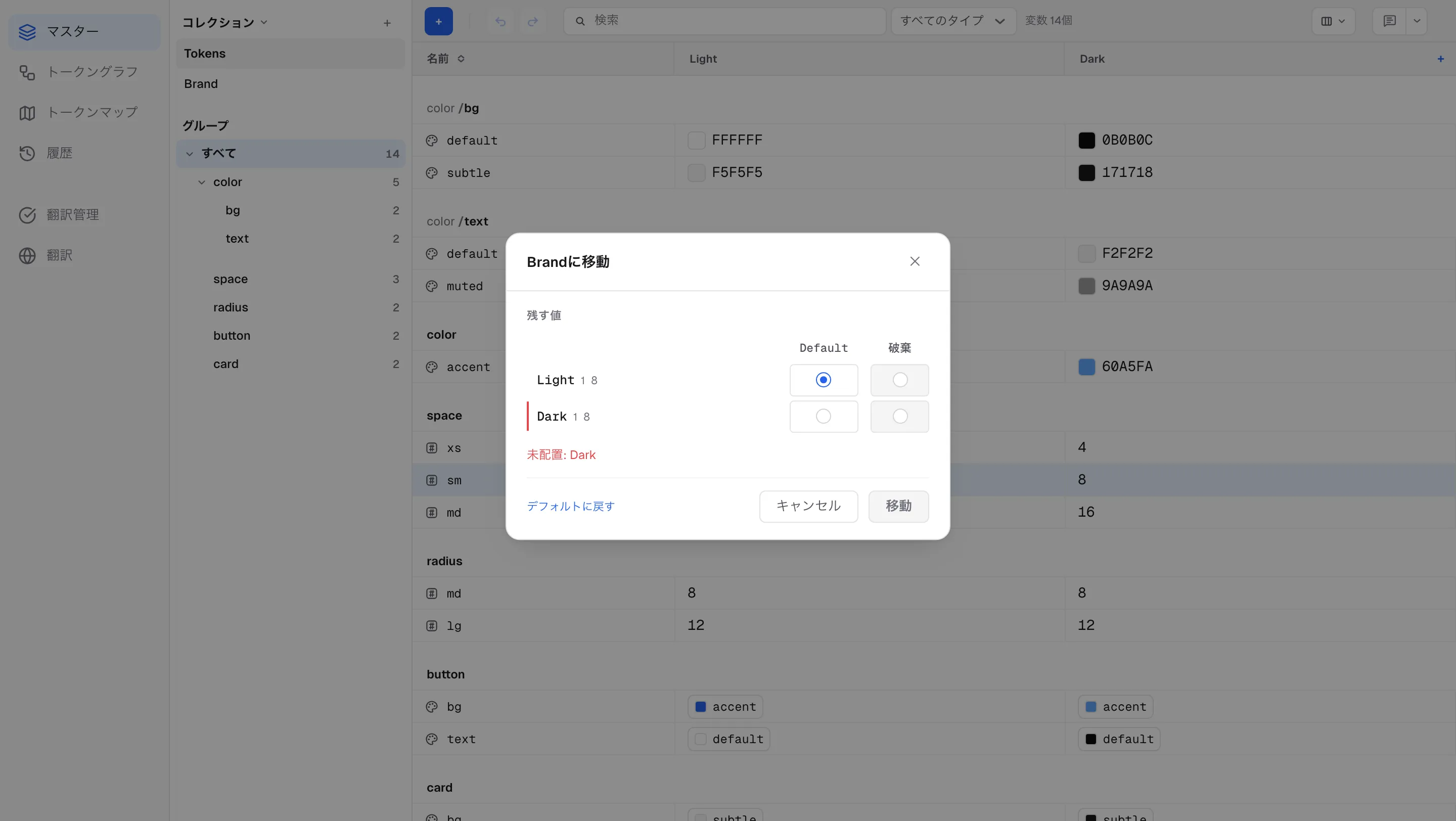
Task: Open 履歴 in the sidebar
Action: pyautogui.click(x=85, y=153)
